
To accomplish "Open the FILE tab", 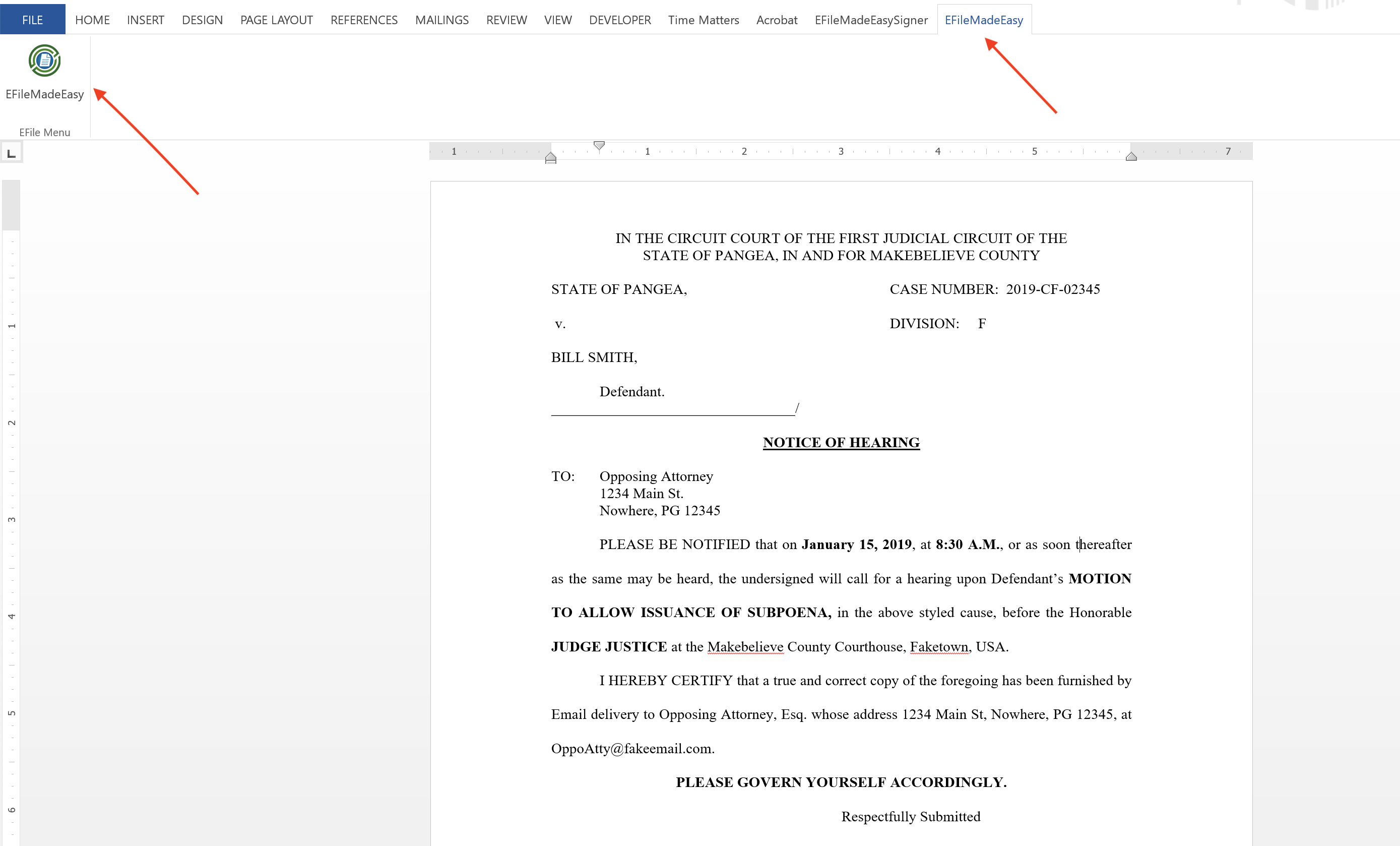I will tap(32, 20).
